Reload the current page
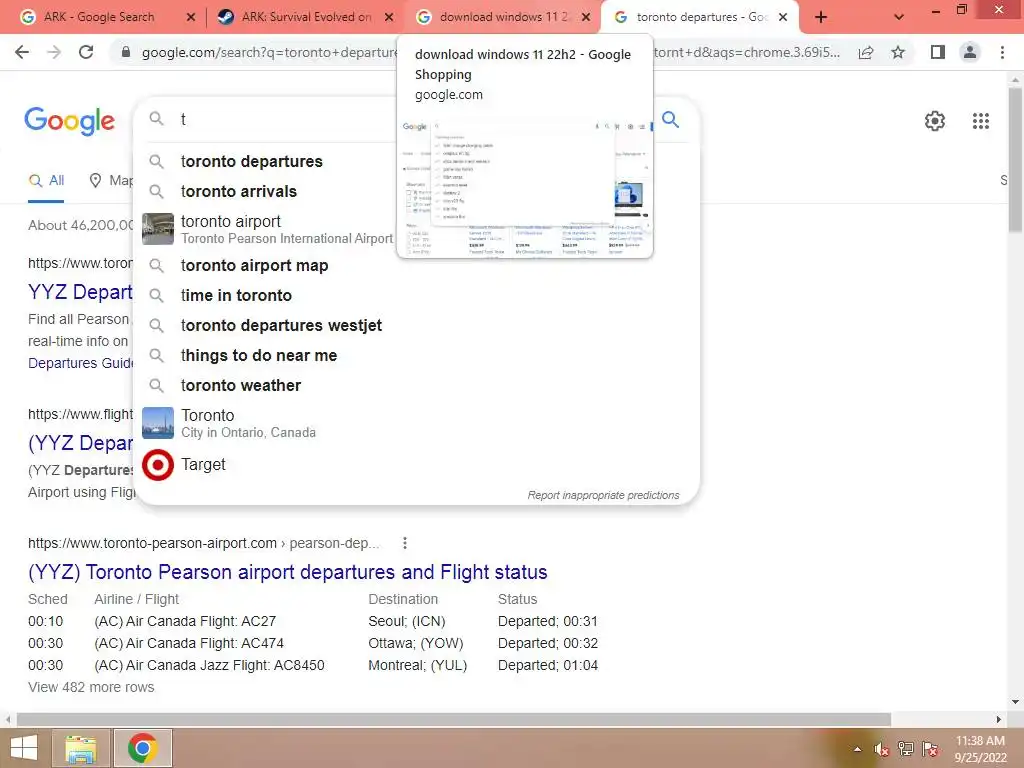 point(86,52)
